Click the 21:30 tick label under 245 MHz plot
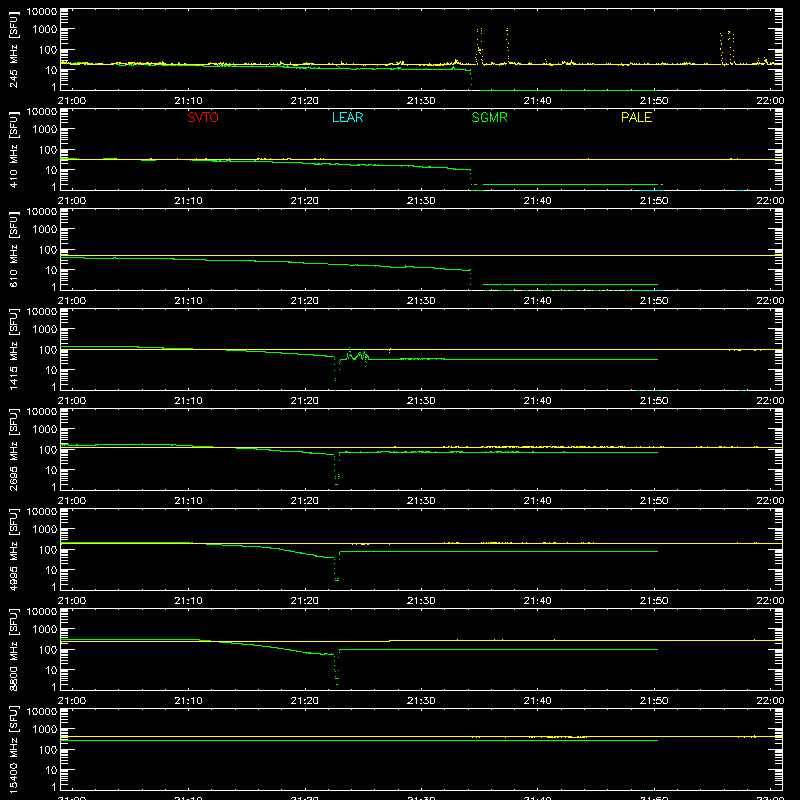The width and height of the screenshot is (800, 800). pos(421,101)
